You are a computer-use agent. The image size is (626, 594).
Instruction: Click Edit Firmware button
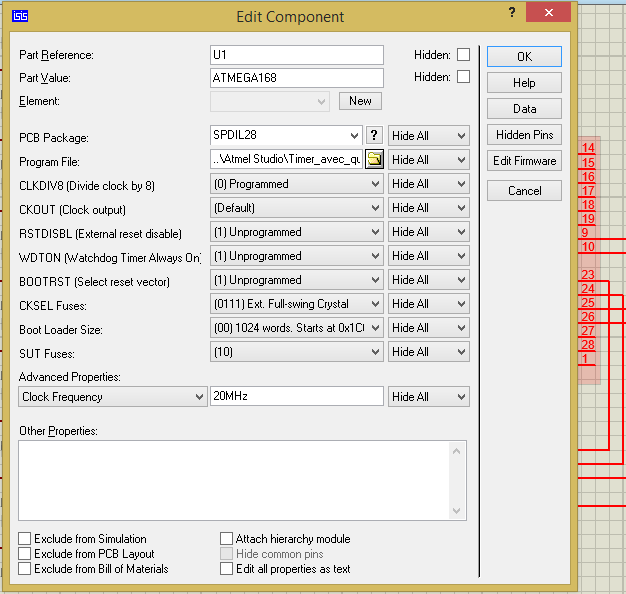524,161
